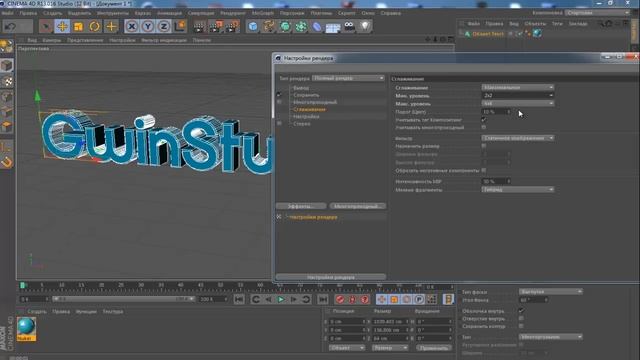Open the Max Level 4x4 dropdown
Viewport: 640px width, 360px height.
click(x=518, y=104)
